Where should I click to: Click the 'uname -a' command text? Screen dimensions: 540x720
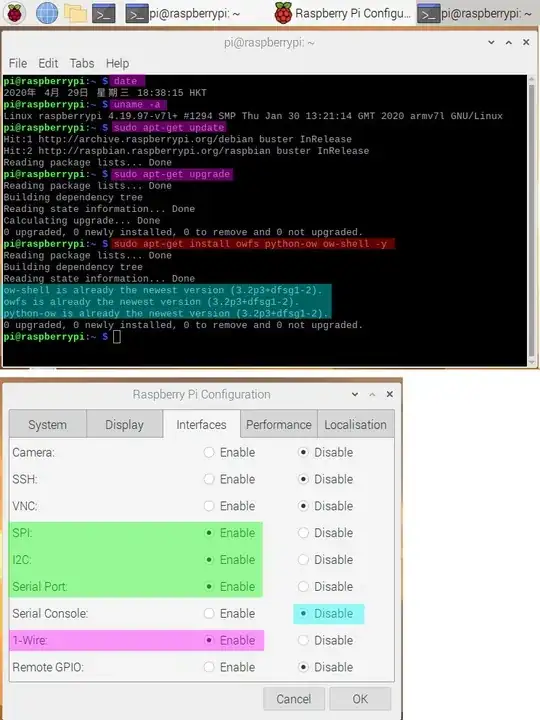[137, 104]
